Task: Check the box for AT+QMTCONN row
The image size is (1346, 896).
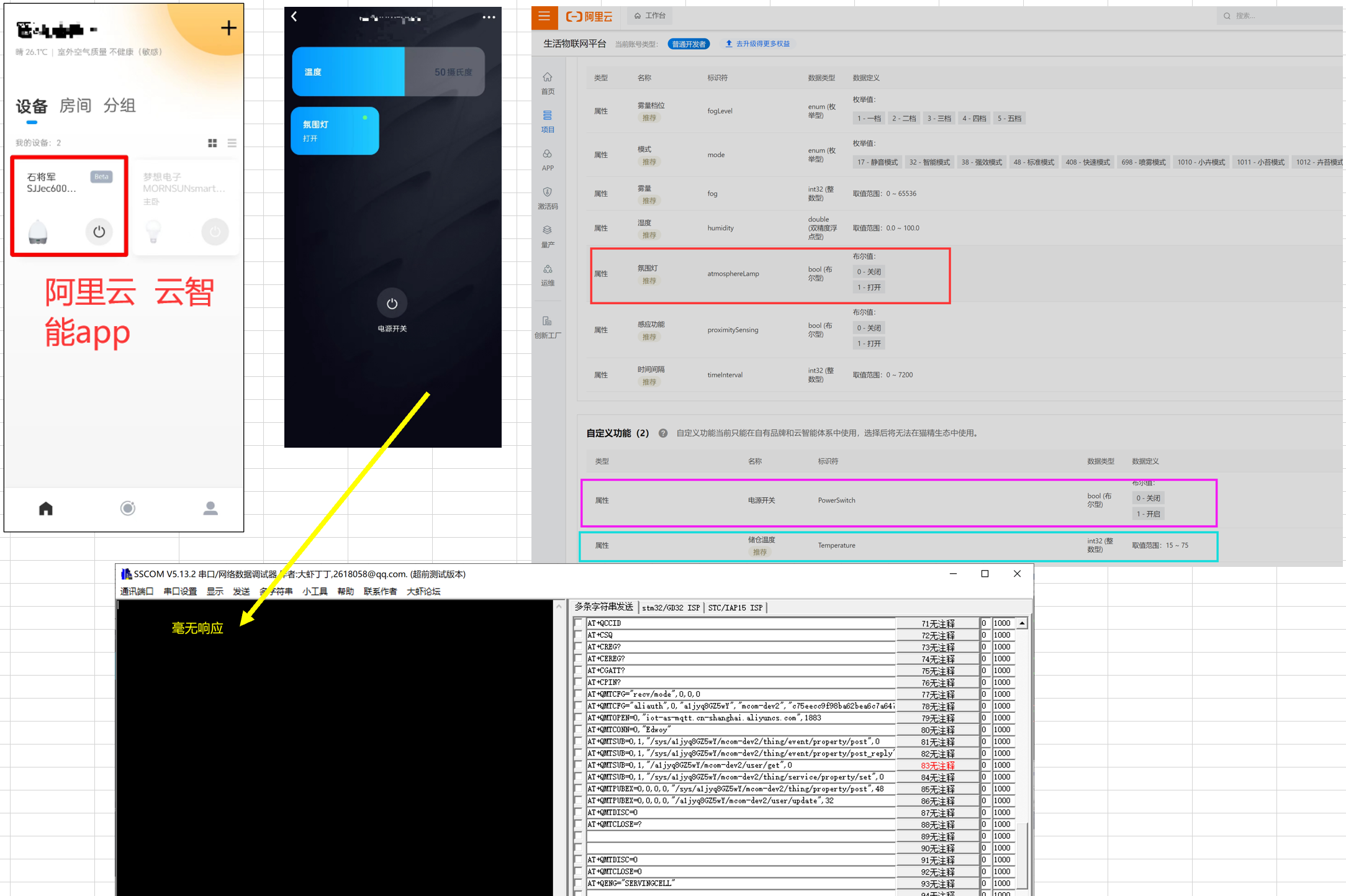Action: coord(579,729)
